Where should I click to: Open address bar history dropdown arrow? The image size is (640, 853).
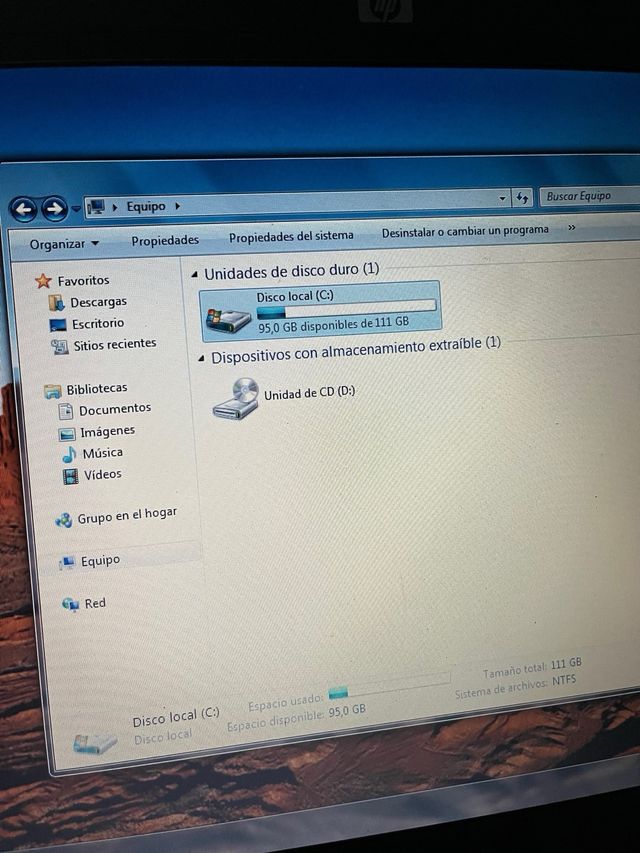point(502,199)
